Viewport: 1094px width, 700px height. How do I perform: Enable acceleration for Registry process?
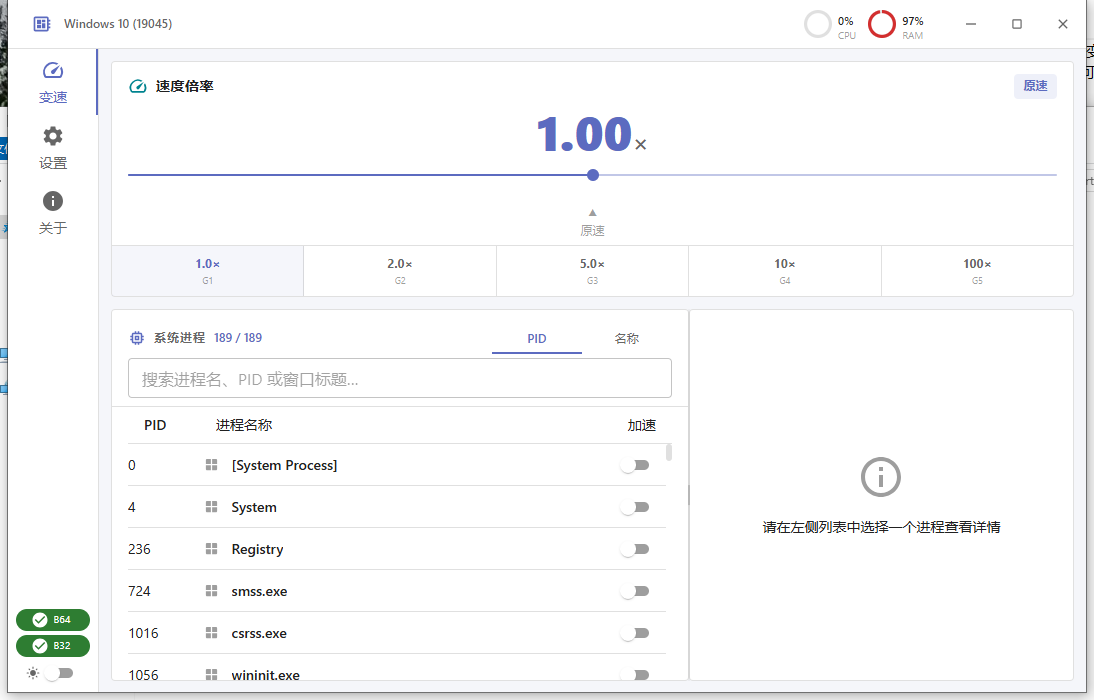(635, 549)
